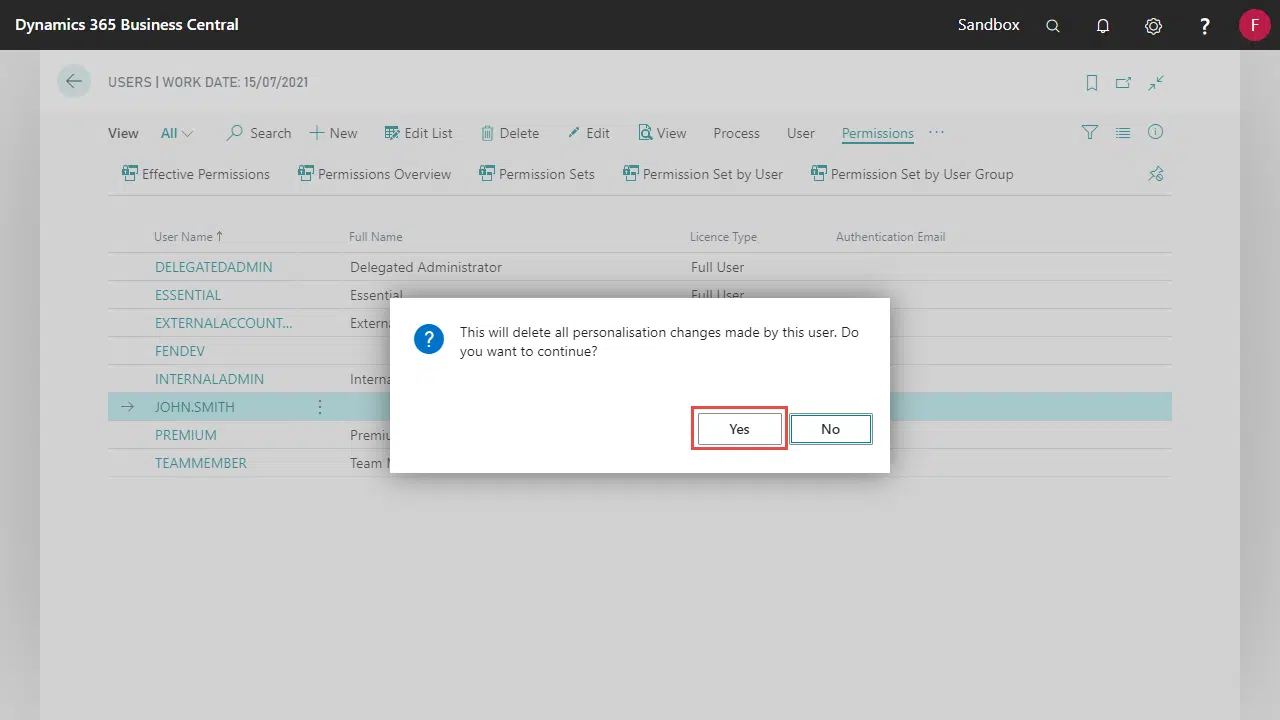Viewport: 1280px width, 720px height.
Task: Open the DELEGATEDADMIN user link
Action: click(x=213, y=267)
